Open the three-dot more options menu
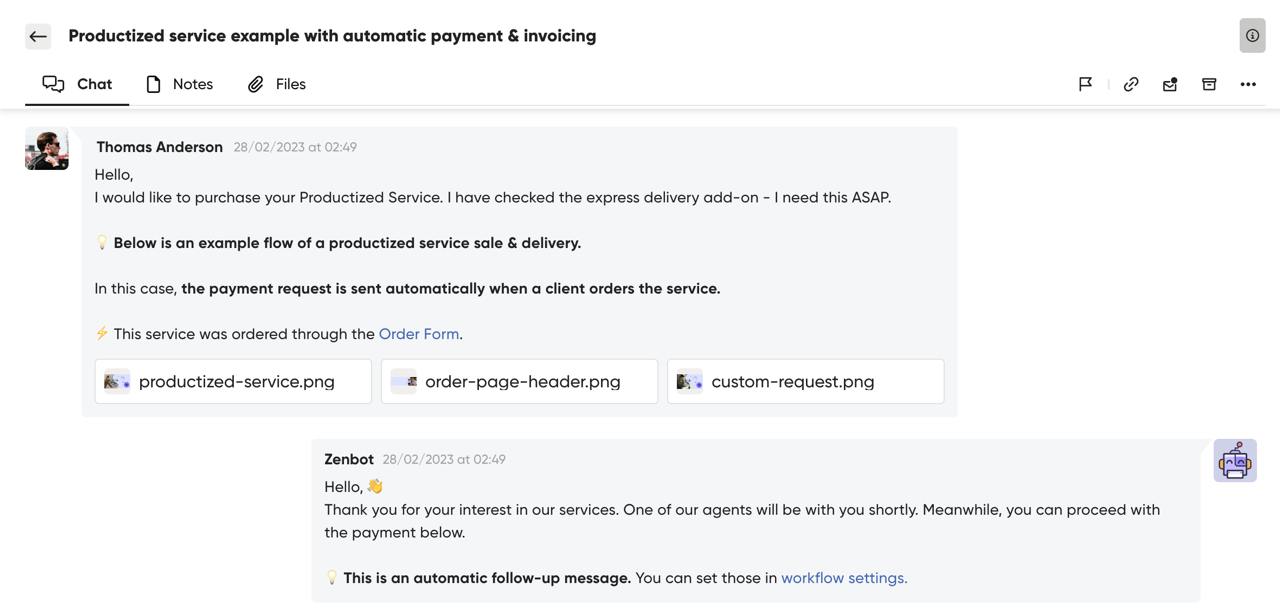The image size is (1280, 612). click(x=1248, y=84)
